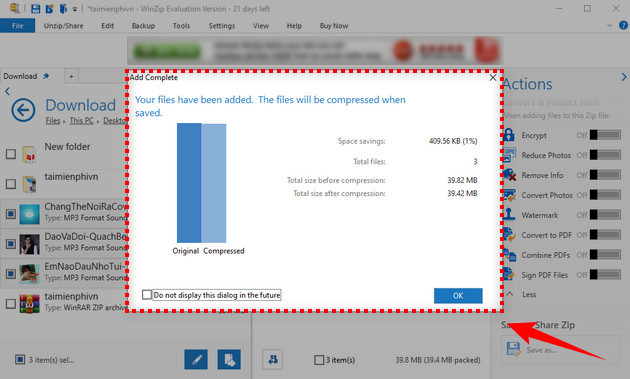Toggle the Sign PDF Files switch
Viewport: 630px width, 379px height.
click(x=605, y=275)
